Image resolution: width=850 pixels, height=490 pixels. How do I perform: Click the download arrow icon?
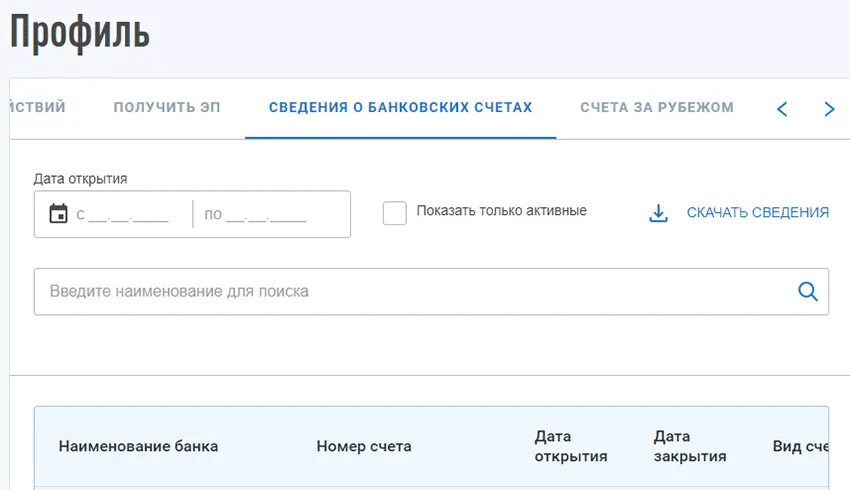tap(658, 214)
